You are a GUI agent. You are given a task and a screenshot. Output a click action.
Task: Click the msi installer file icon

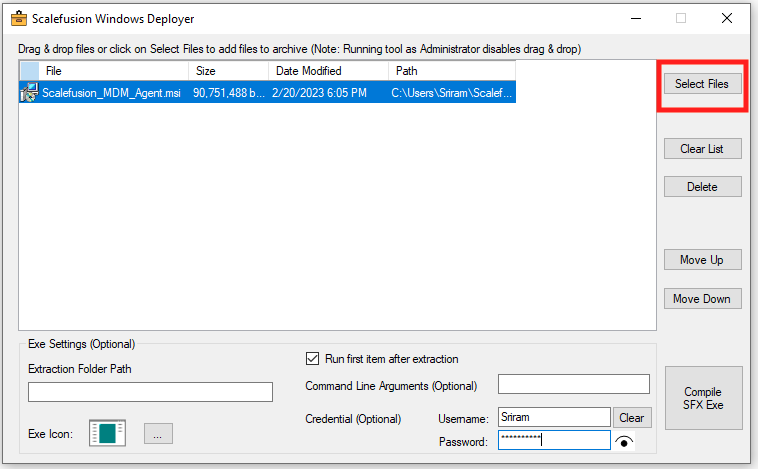pos(29,92)
